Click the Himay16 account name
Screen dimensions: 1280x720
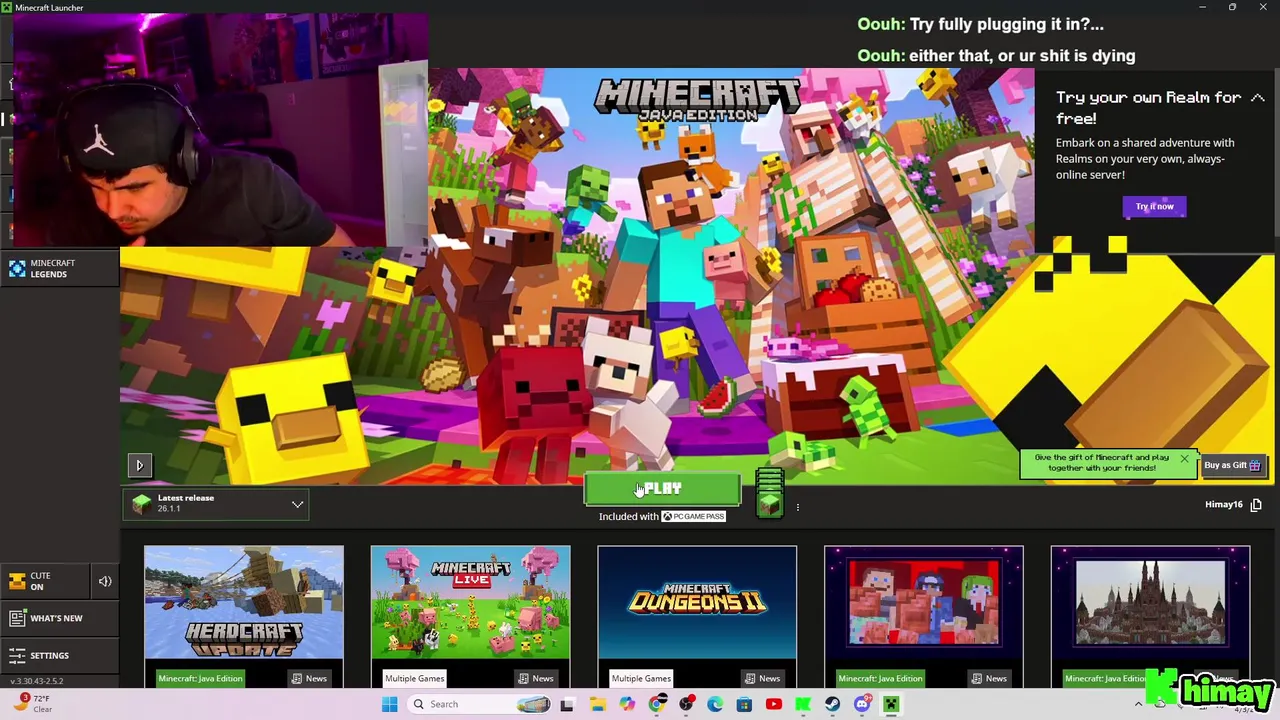pos(1223,505)
